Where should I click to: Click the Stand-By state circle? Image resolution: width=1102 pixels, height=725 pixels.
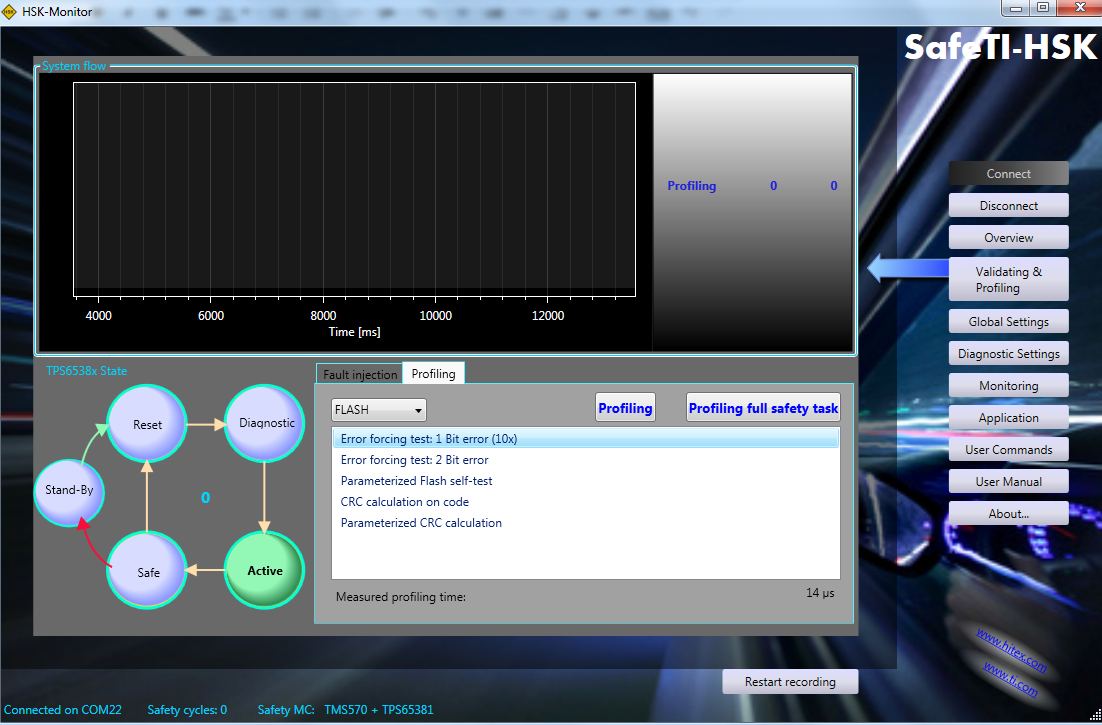[x=69, y=490]
